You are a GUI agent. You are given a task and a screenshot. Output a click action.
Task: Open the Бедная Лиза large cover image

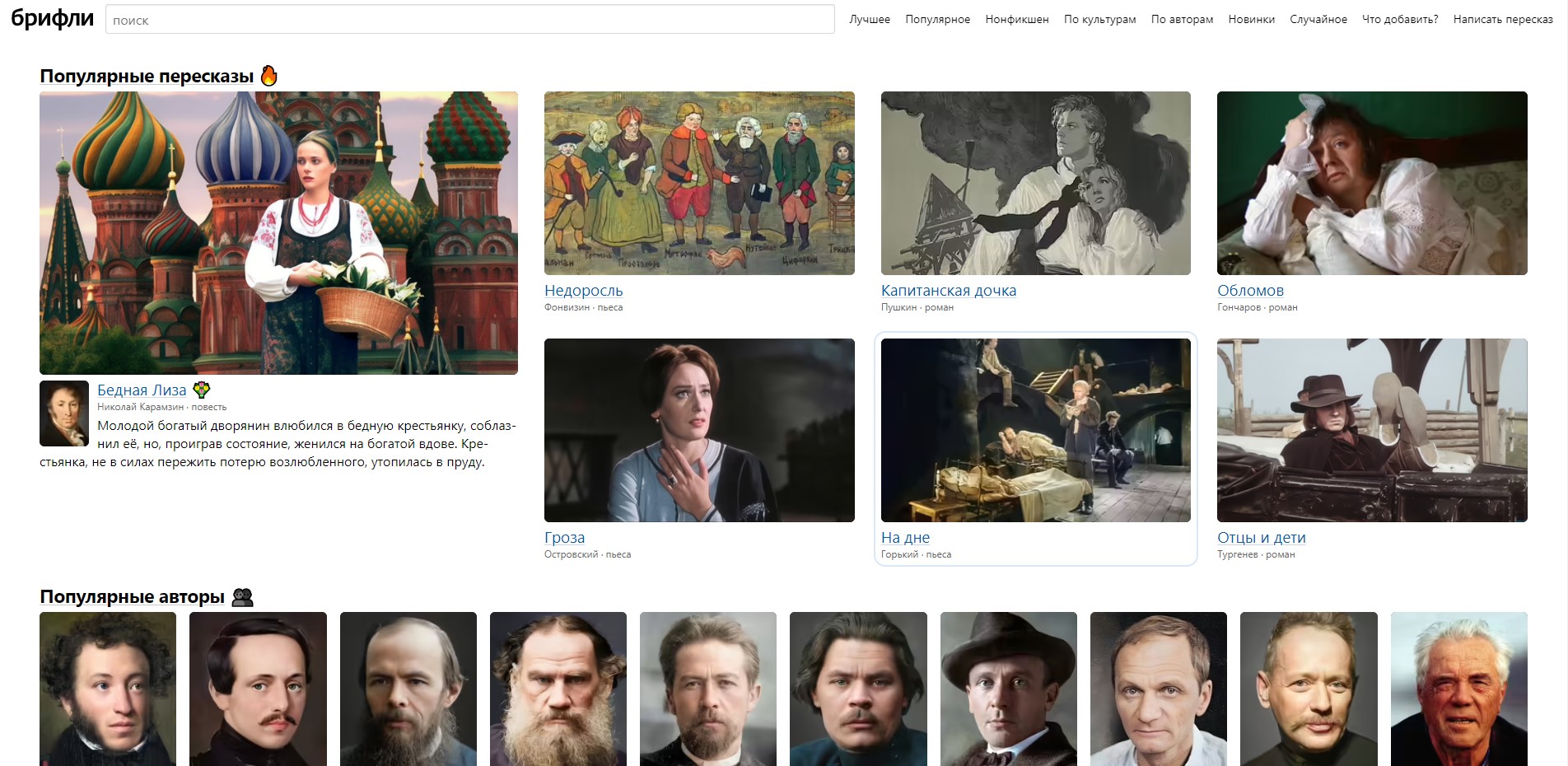click(278, 233)
